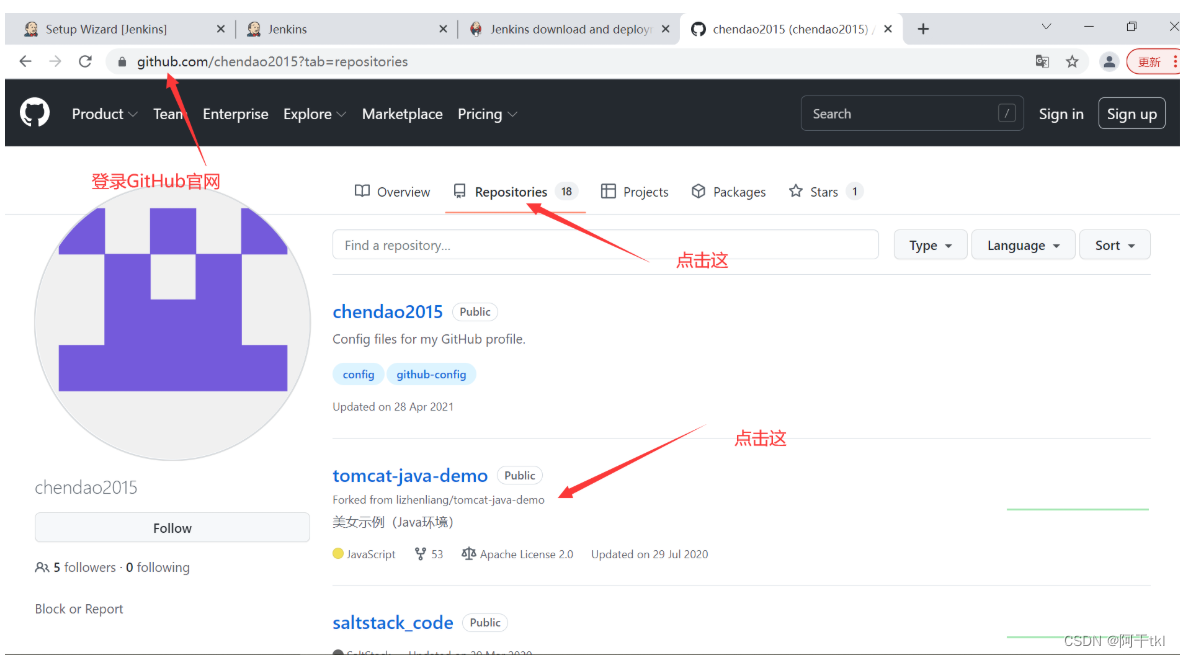Bookmark this page with the star icon

click(1072, 62)
